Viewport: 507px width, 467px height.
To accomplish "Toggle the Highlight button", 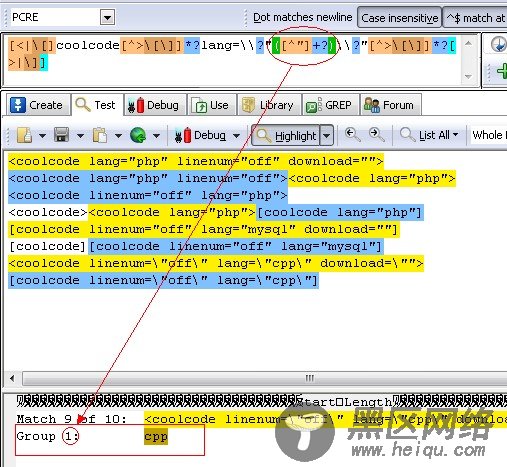I will [286, 135].
